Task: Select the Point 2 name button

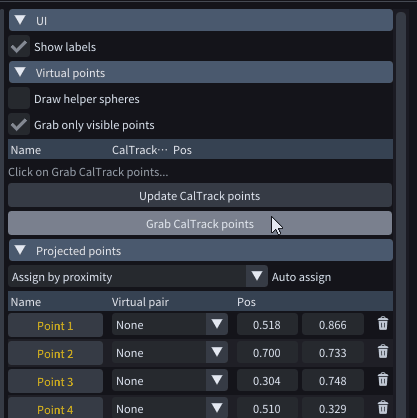Action: click(x=55, y=353)
